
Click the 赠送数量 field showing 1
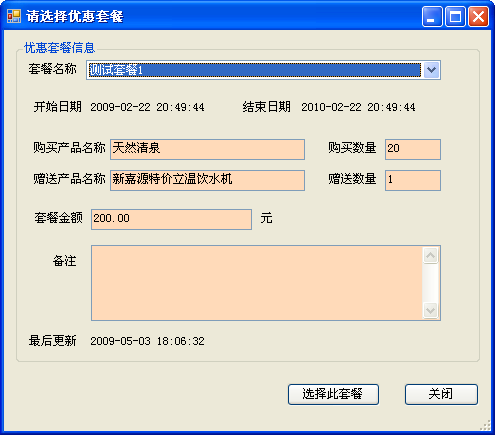coord(413,180)
